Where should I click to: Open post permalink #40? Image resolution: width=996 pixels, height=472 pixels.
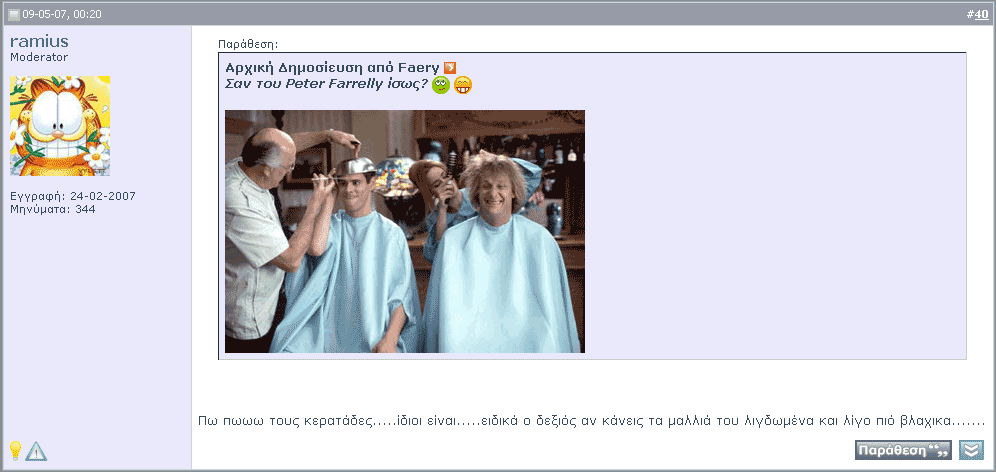[x=981, y=14]
